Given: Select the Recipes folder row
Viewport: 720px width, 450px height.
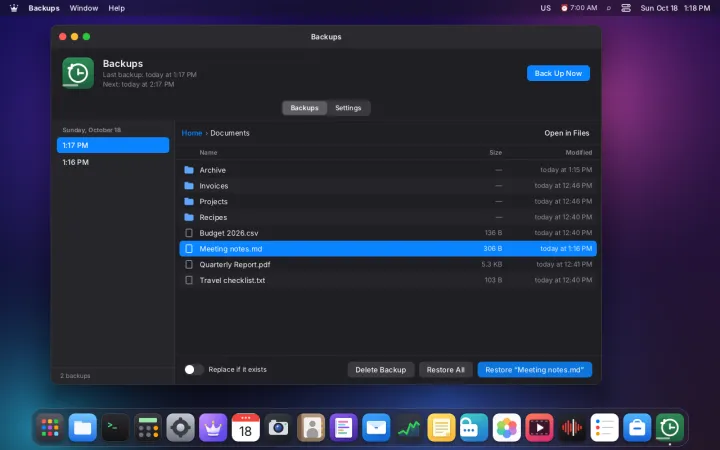Looking at the screenshot, I should (x=388, y=217).
